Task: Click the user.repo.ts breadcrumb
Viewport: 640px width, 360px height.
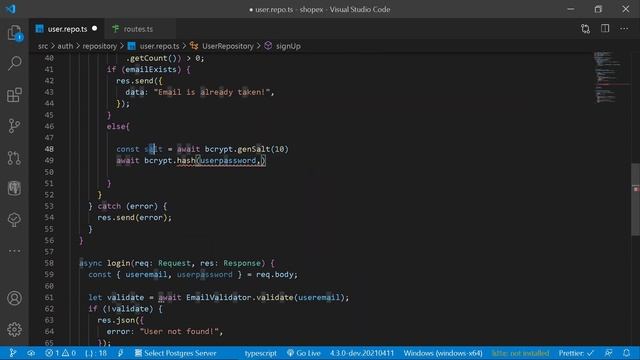Action: click(x=153, y=46)
